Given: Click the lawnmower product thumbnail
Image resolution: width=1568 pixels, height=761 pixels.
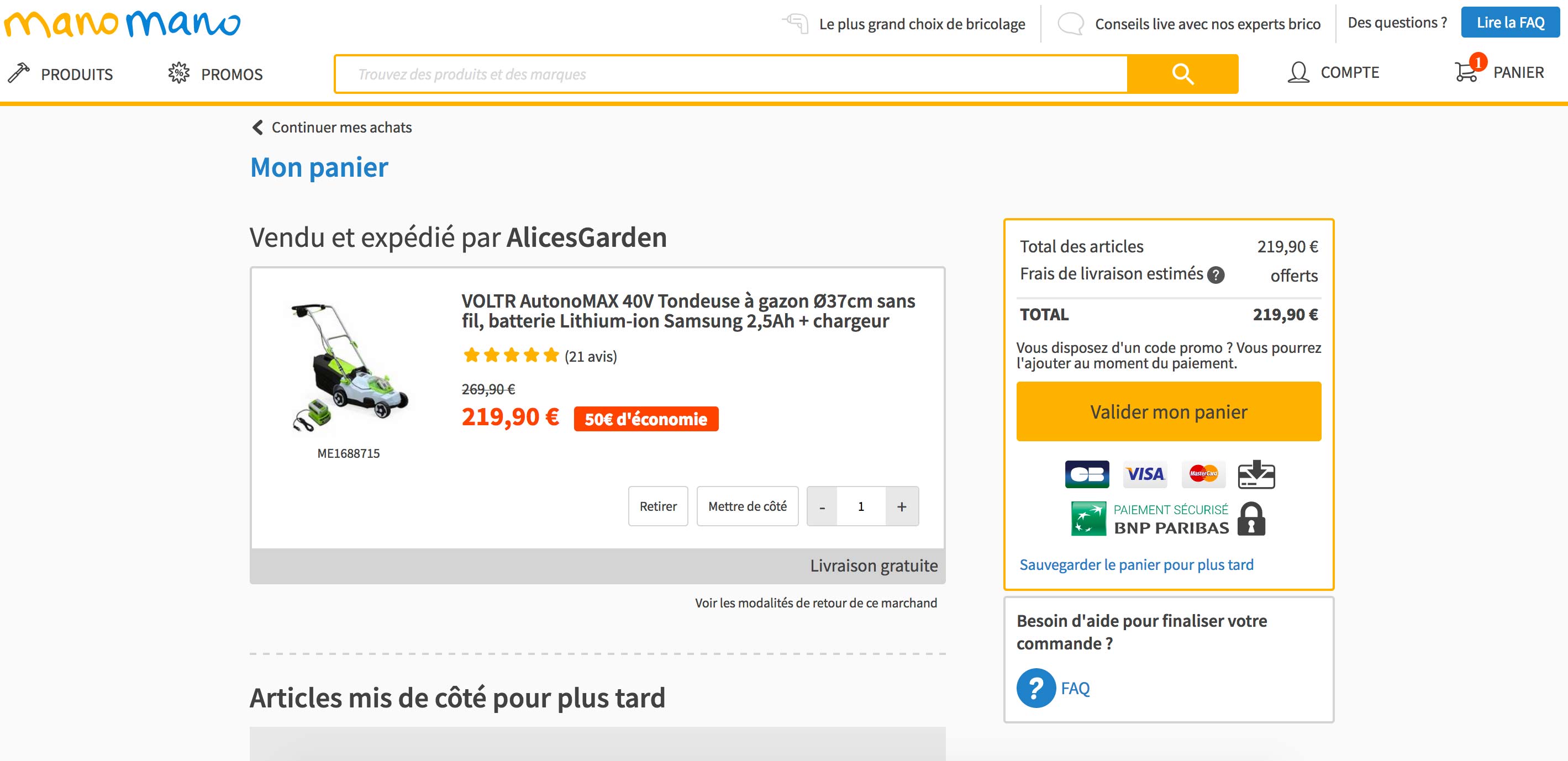Looking at the screenshot, I should (349, 367).
